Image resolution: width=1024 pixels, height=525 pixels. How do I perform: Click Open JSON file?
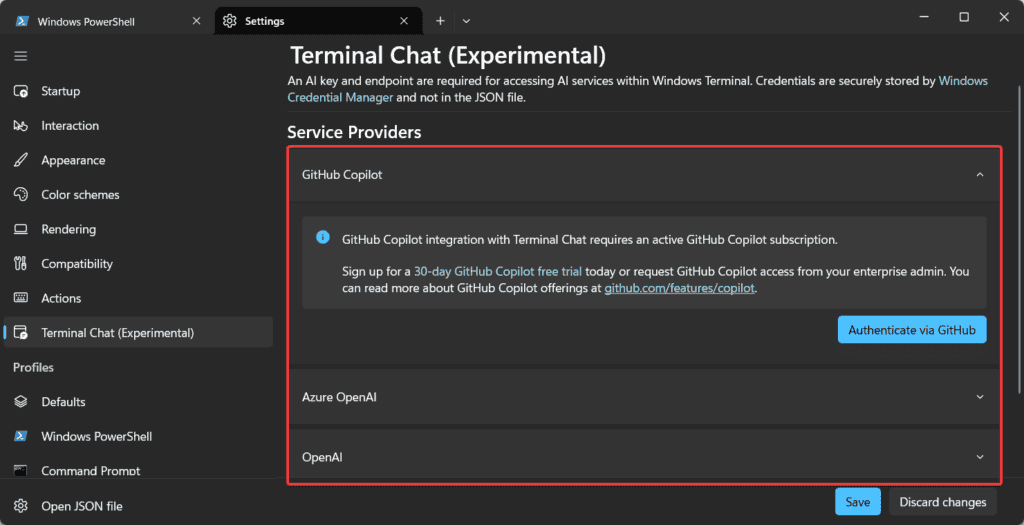(138, 506)
